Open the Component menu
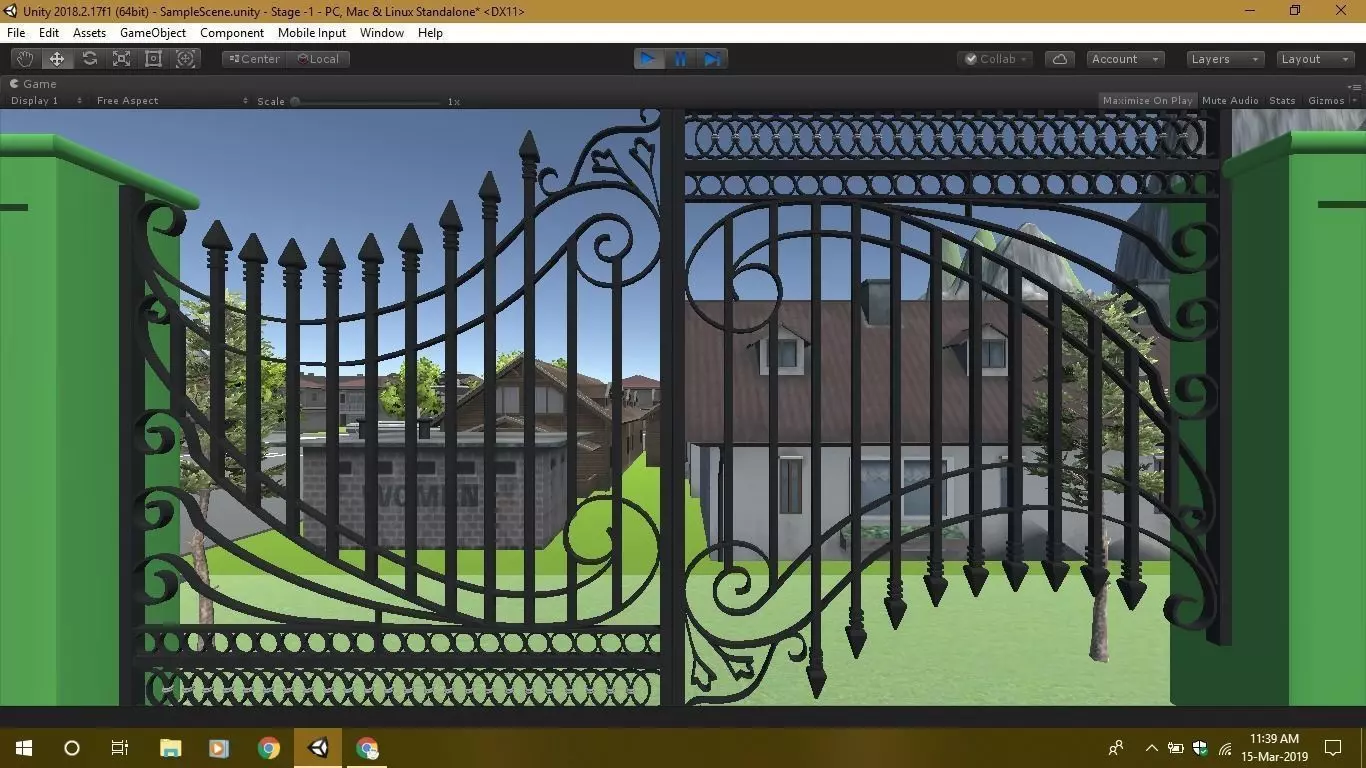Viewport: 1366px width, 768px height. 232,33
